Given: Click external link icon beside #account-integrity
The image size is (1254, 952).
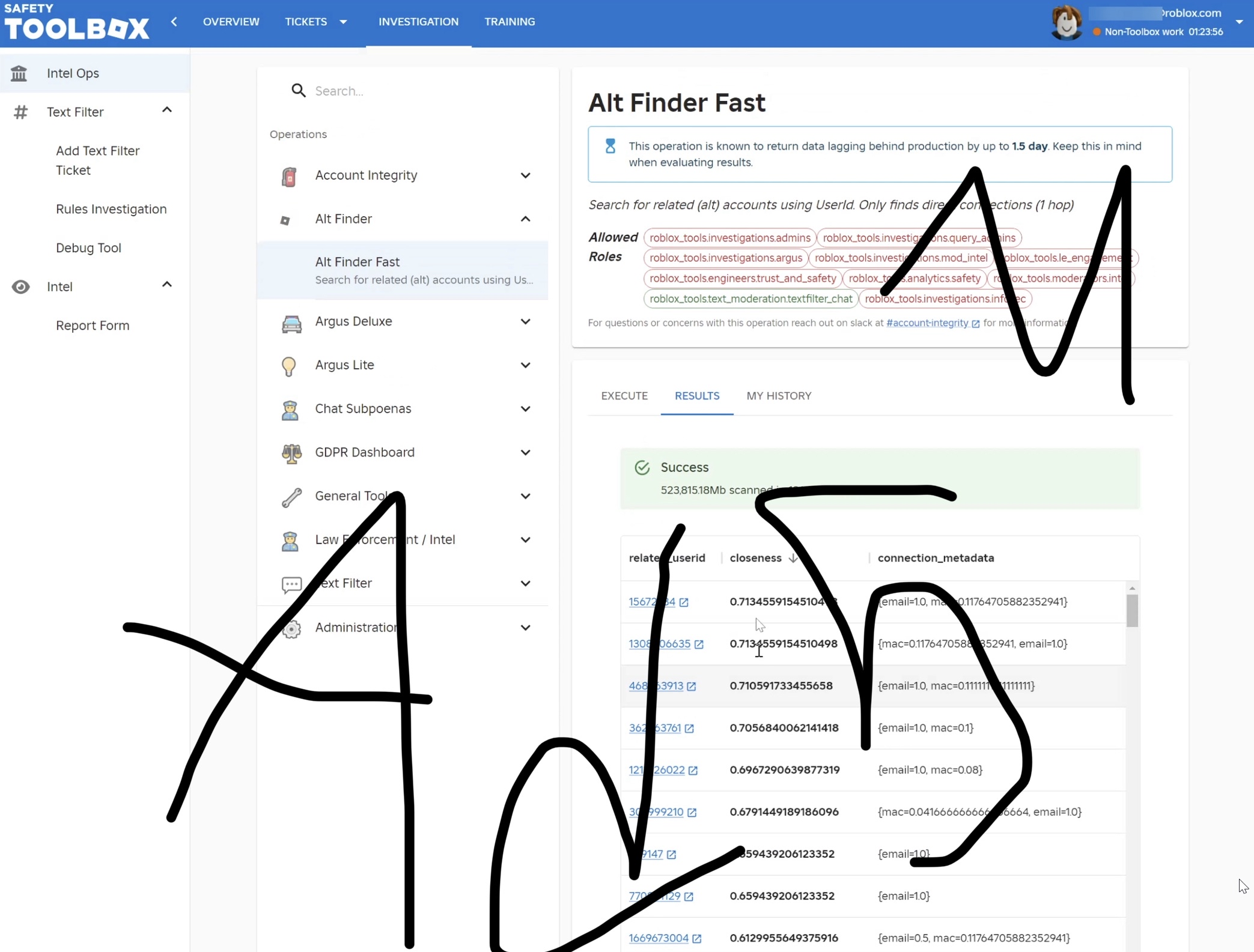Looking at the screenshot, I should (x=975, y=324).
